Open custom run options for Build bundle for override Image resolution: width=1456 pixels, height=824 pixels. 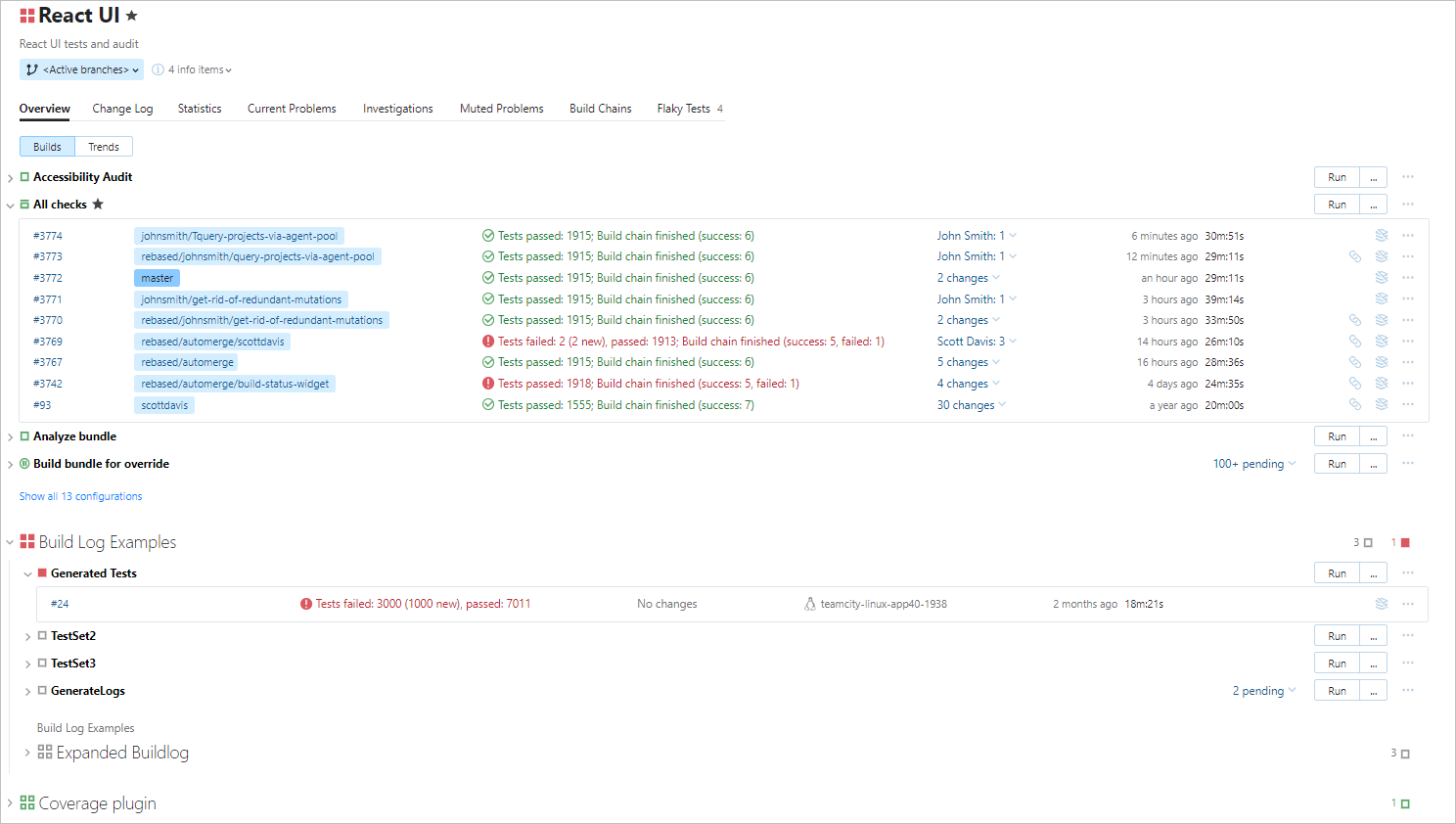1374,464
